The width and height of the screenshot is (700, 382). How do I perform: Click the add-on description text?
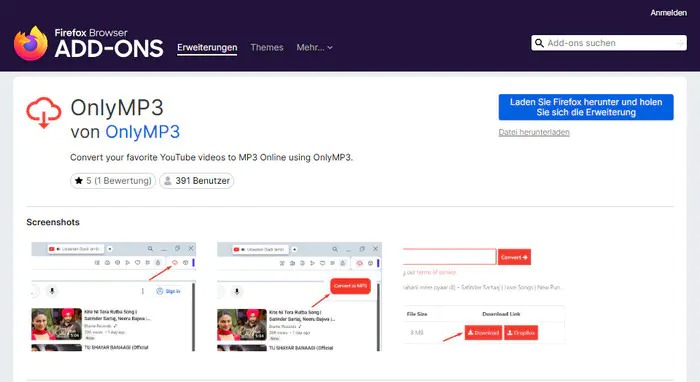pyautogui.click(x=211, y=157)
